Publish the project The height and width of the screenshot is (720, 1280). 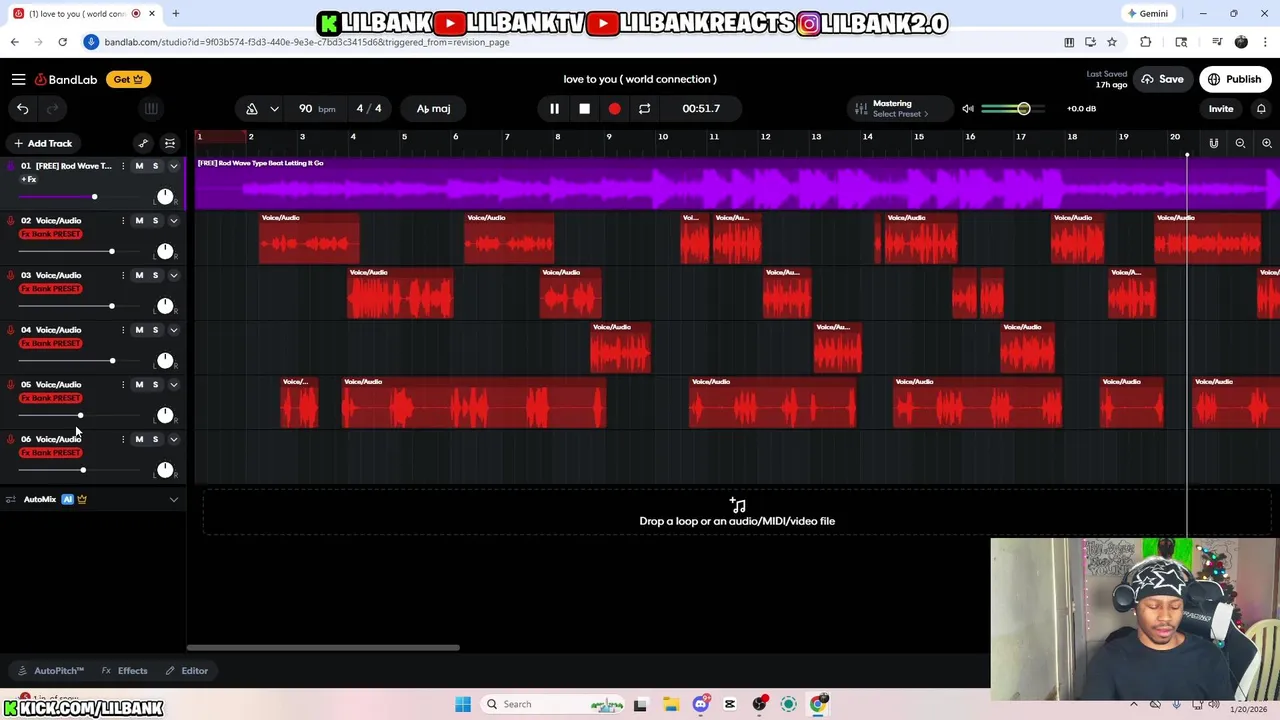point(1235,79)
